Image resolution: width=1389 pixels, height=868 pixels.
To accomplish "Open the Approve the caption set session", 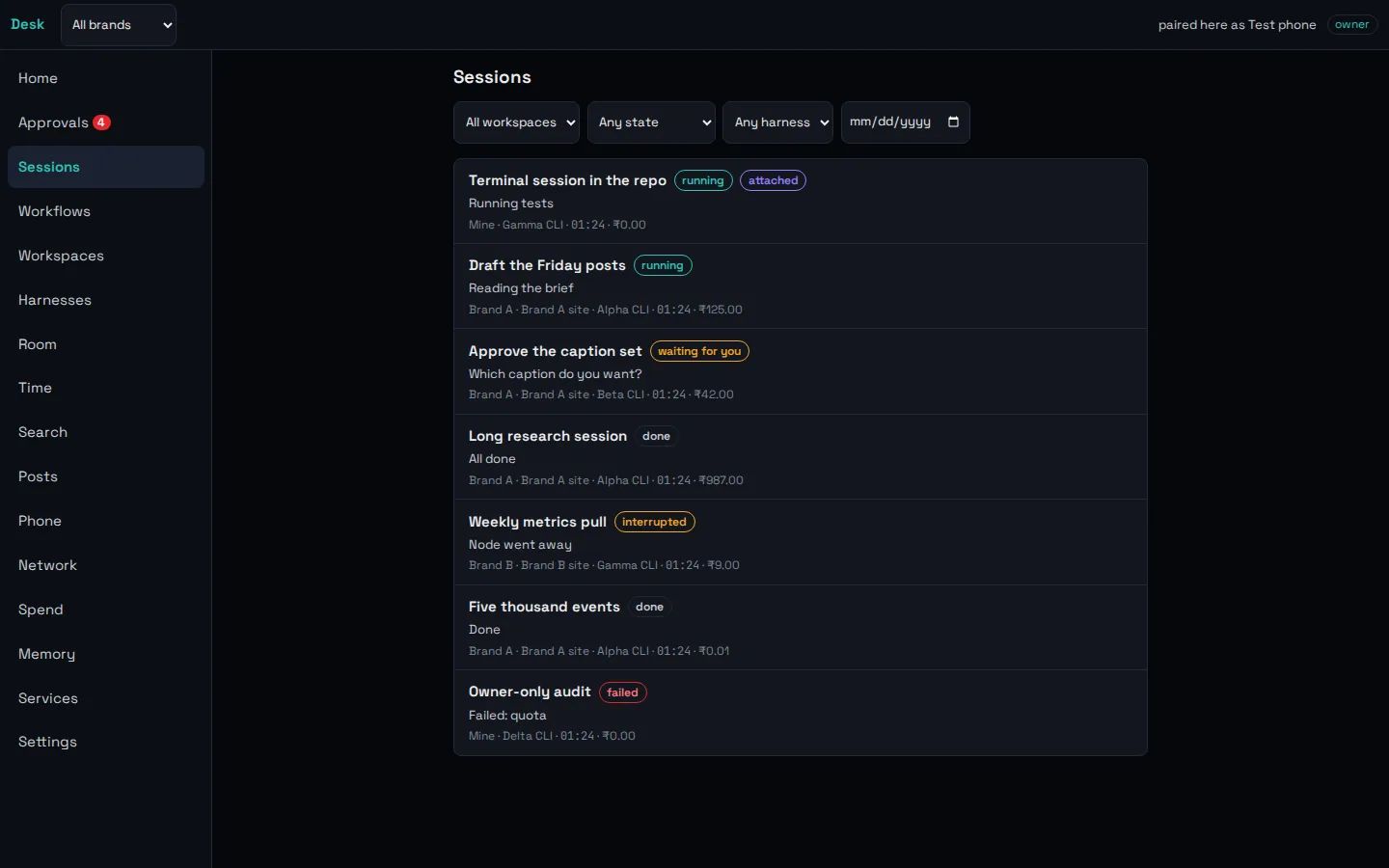I will click(801, 372).
